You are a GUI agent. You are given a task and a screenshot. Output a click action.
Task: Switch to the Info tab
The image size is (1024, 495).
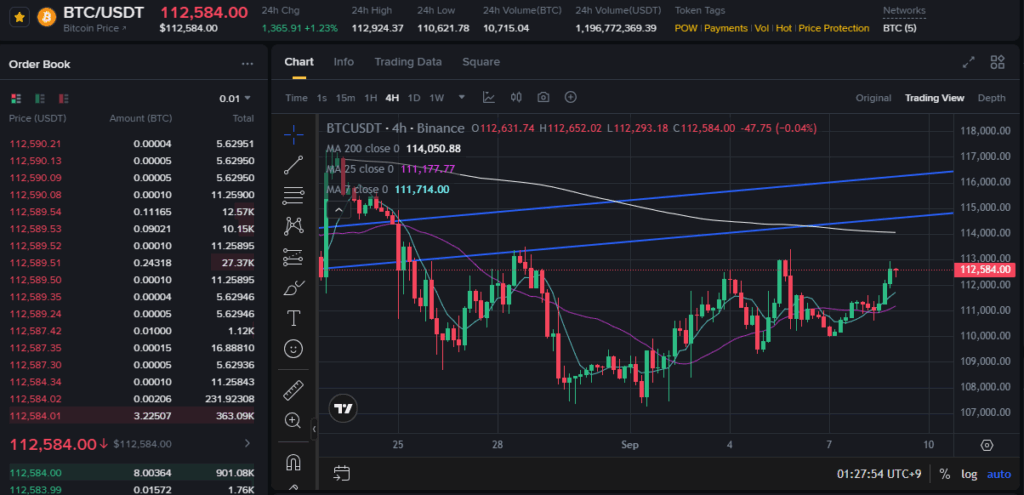click(344, 62)
